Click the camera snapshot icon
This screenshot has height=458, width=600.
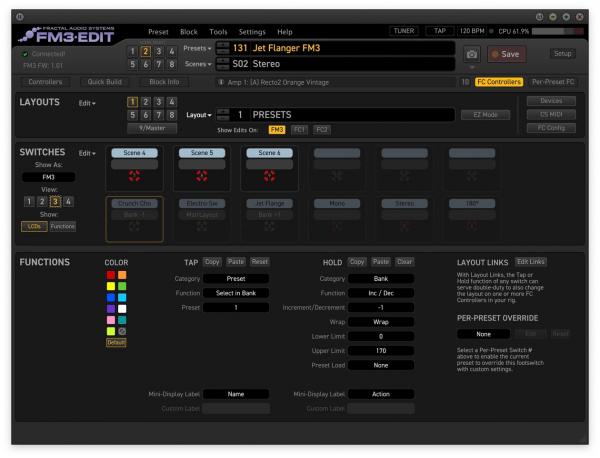click(x=471, y=55)
